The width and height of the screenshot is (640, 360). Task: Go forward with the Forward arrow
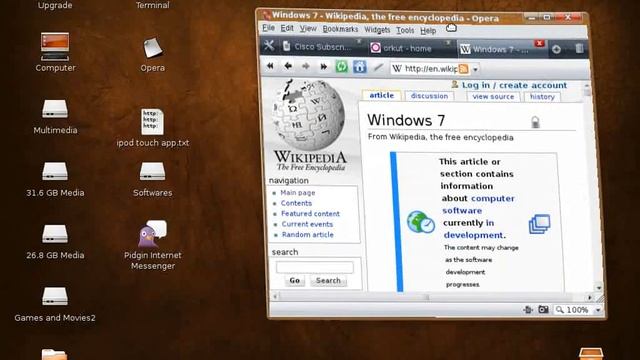coord(306,66)
